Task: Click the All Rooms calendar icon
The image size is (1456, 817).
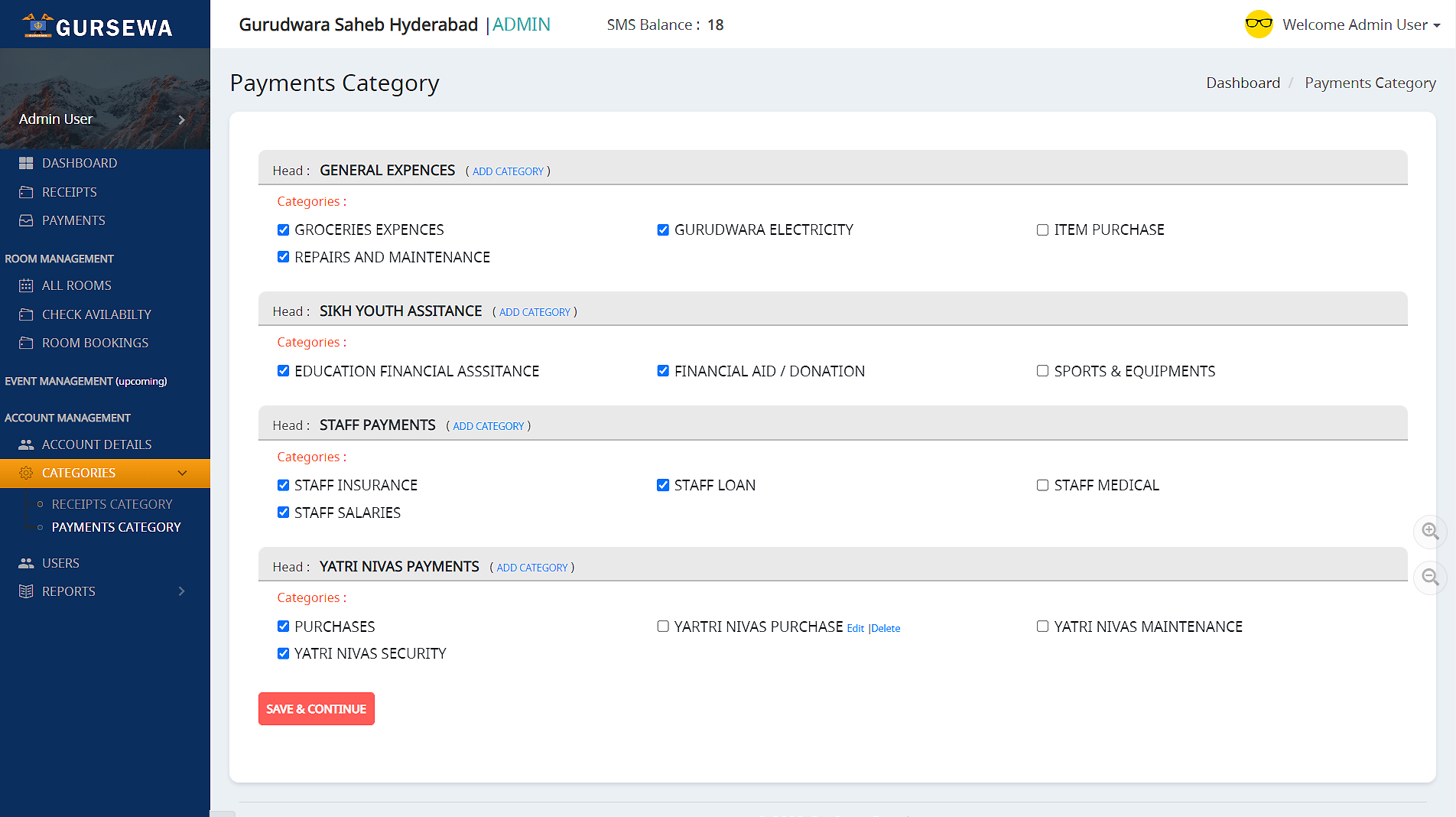Action: coord(26,285)
